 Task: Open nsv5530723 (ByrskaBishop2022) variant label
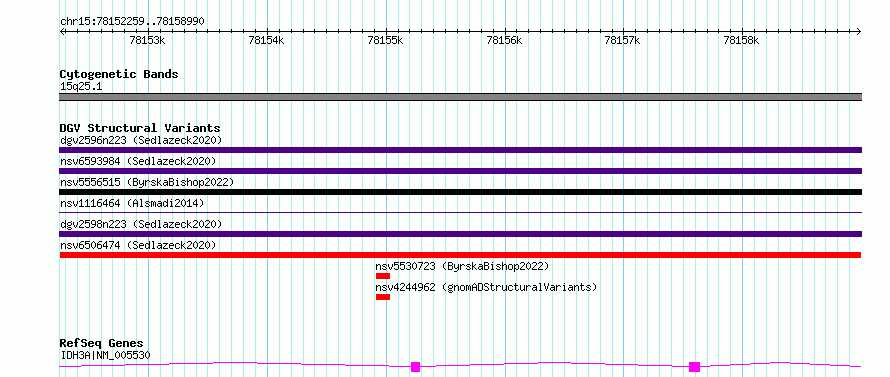click(462, 266)
